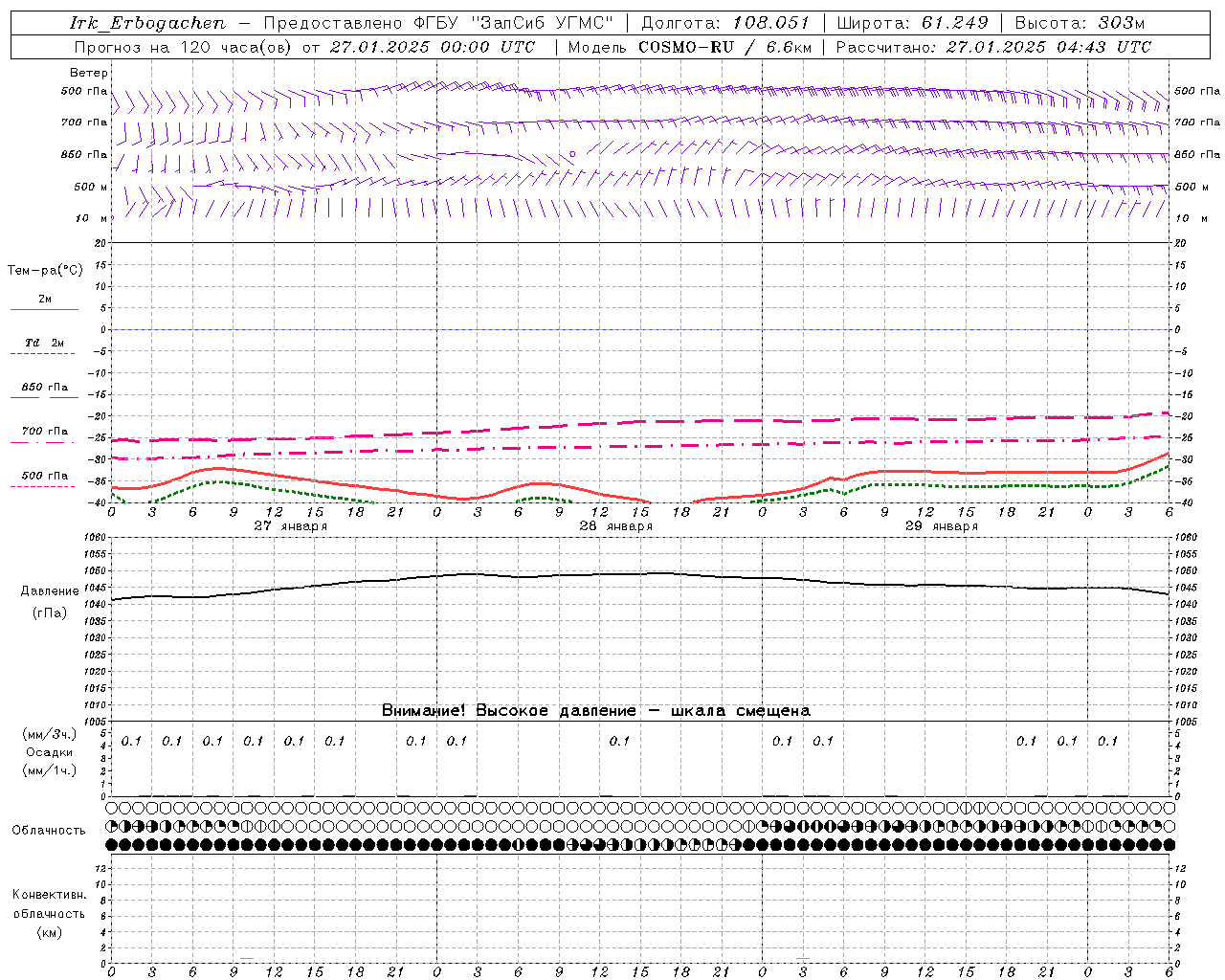The width and height of the screenshot is (1225, 980).
Task: Click the forecast start time 27.01.2025 00:00 UTC
Action: (x=432, y=47)
